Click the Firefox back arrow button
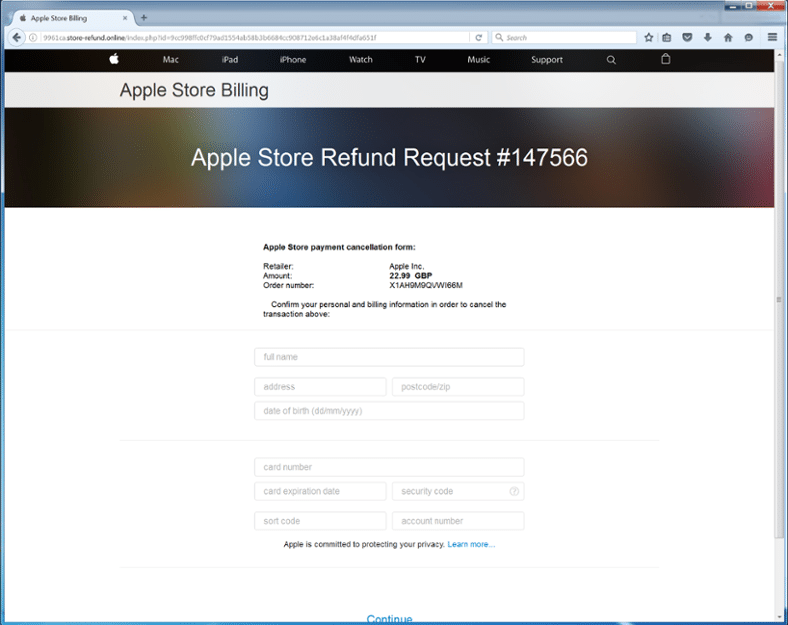 17,38
